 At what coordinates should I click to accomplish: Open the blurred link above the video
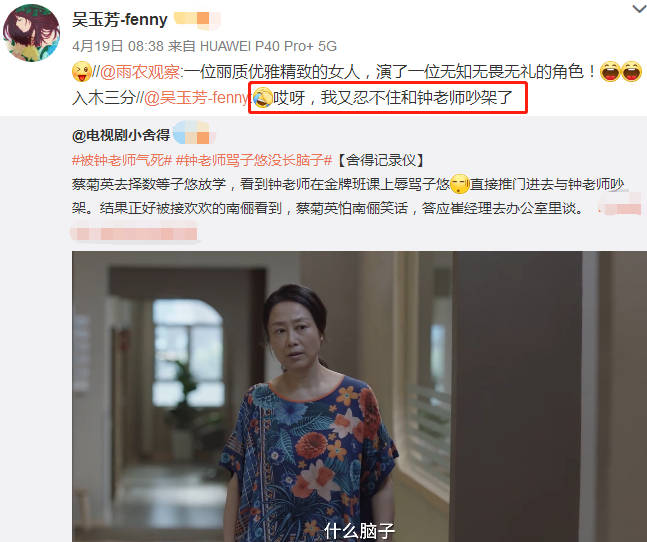point(135,233)
